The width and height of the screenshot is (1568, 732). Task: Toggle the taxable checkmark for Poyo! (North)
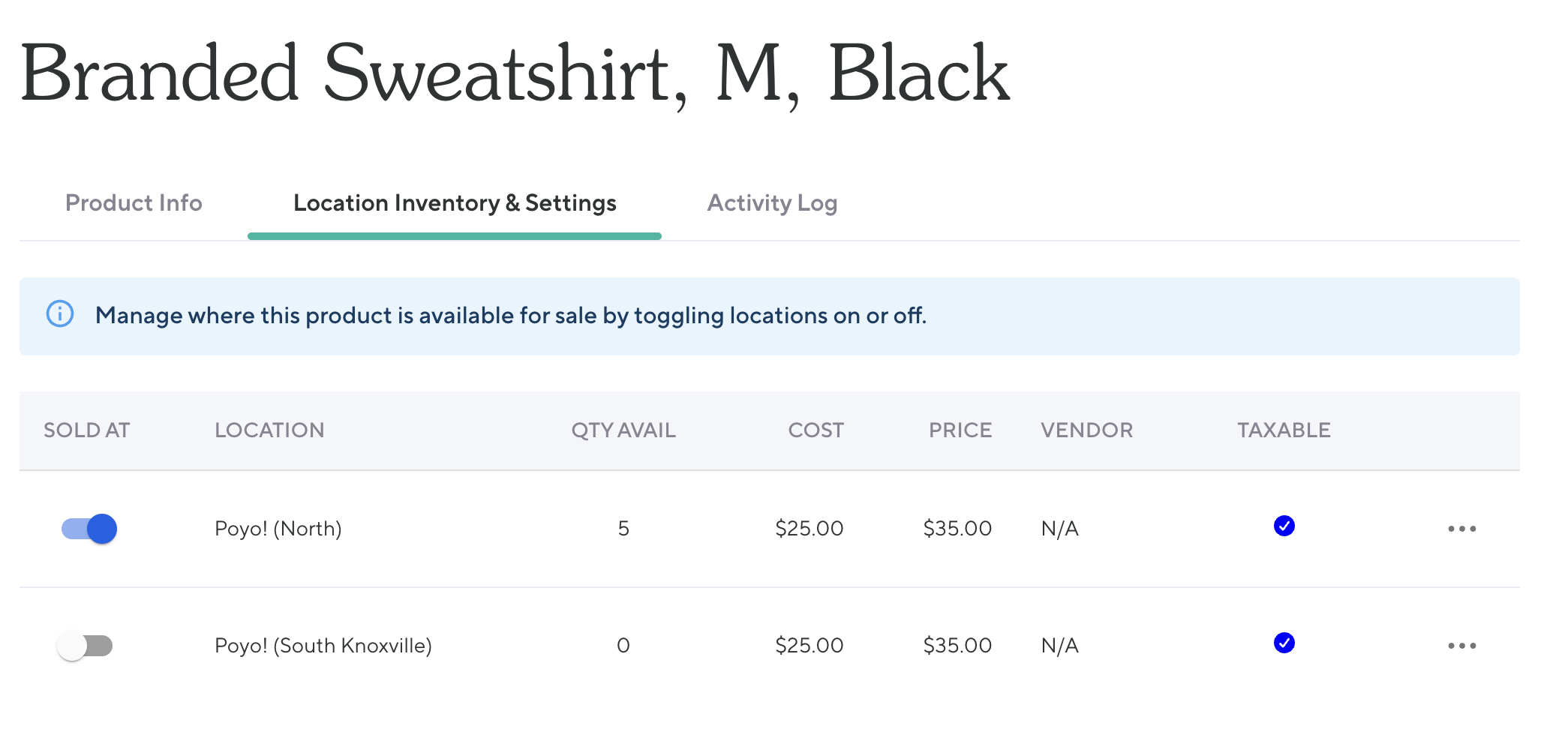tap(1284, 526)
